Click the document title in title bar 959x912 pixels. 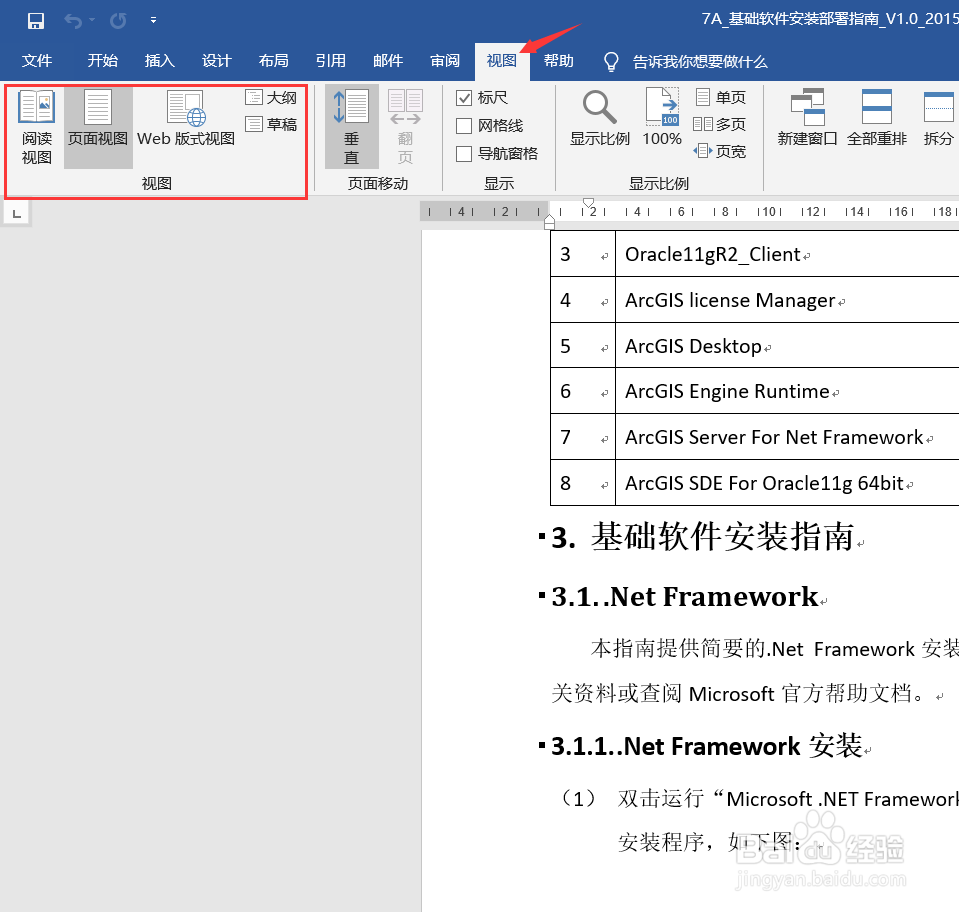830,19
